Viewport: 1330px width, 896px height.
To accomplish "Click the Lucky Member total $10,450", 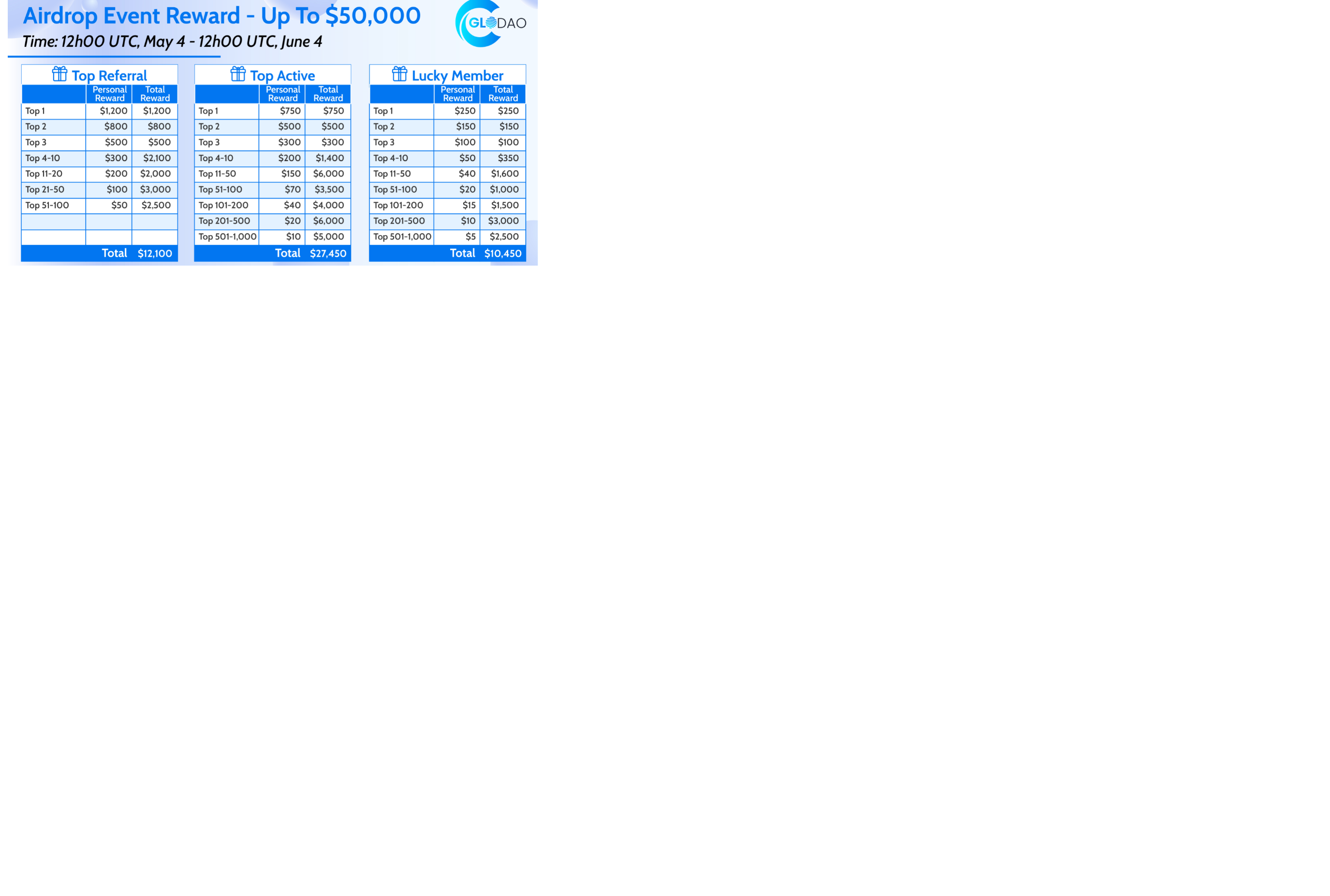I will [503, 254].
